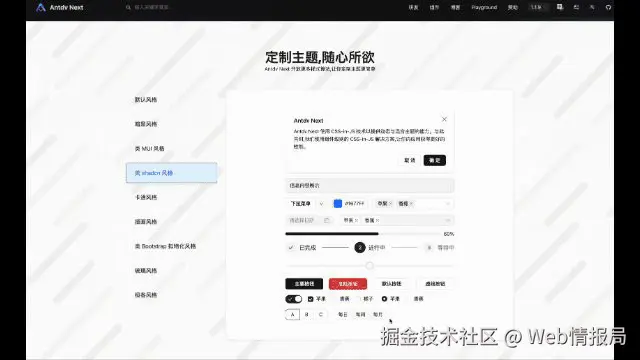Choose the 类 shadcn 风格 theme

point(171,173)
